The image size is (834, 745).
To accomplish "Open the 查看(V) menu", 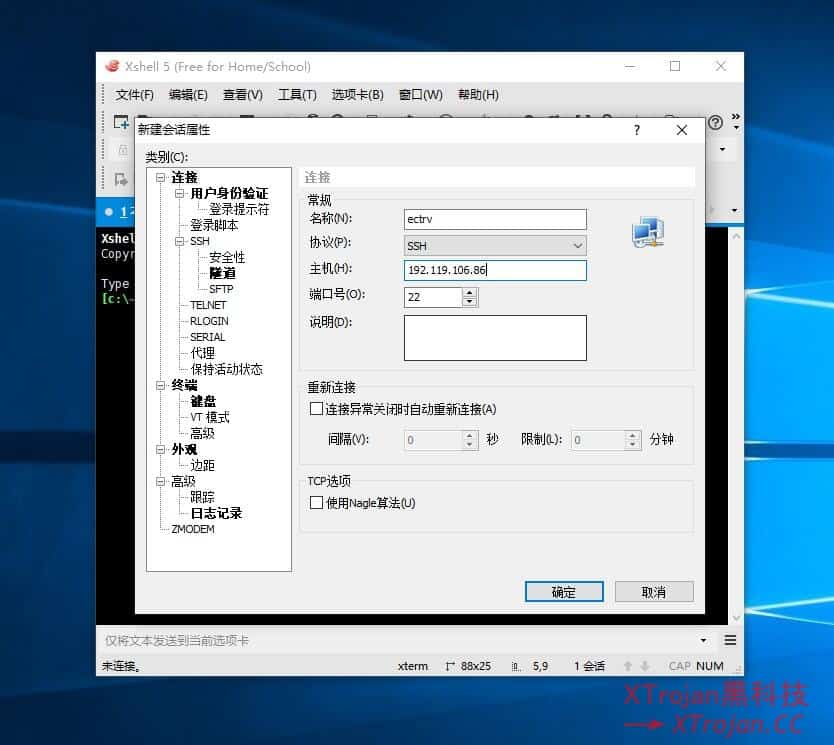I will [243, 95].
